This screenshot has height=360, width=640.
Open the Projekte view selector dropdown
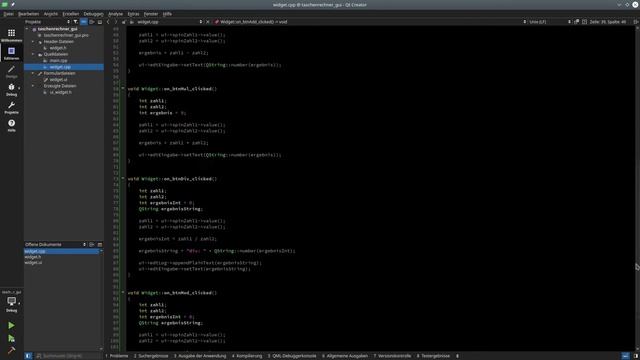click(x=47, y=22)
